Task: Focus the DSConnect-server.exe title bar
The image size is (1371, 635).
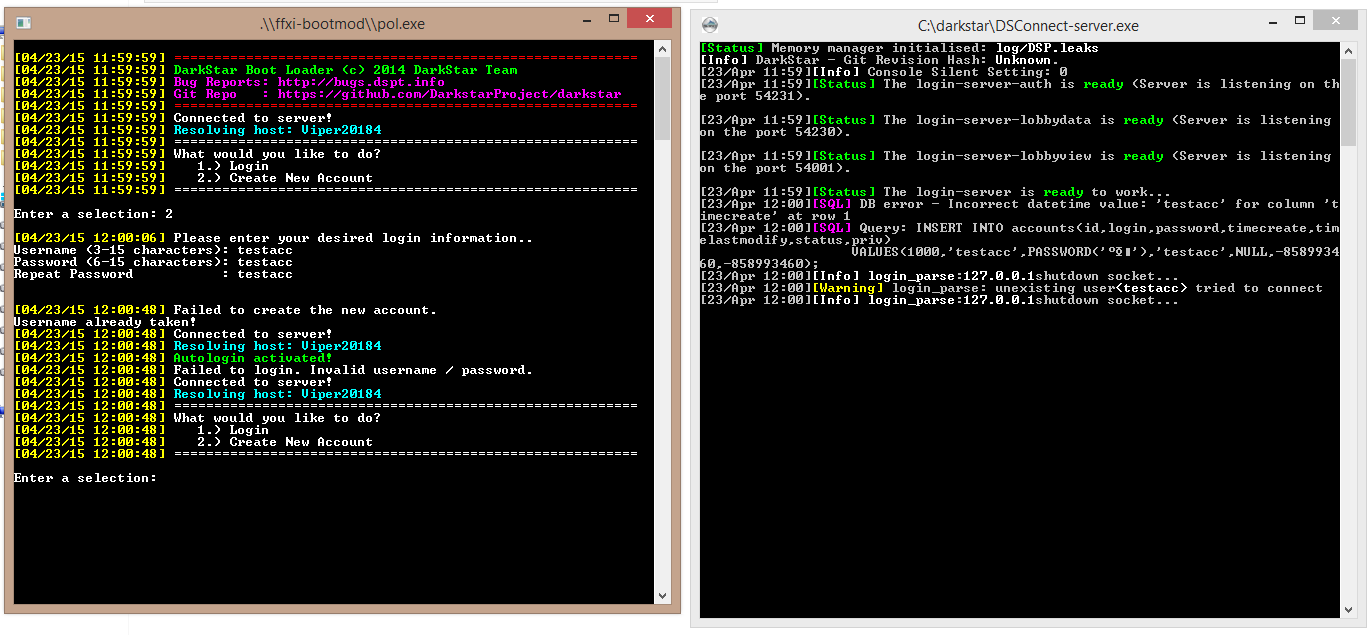Action: 1000,25
